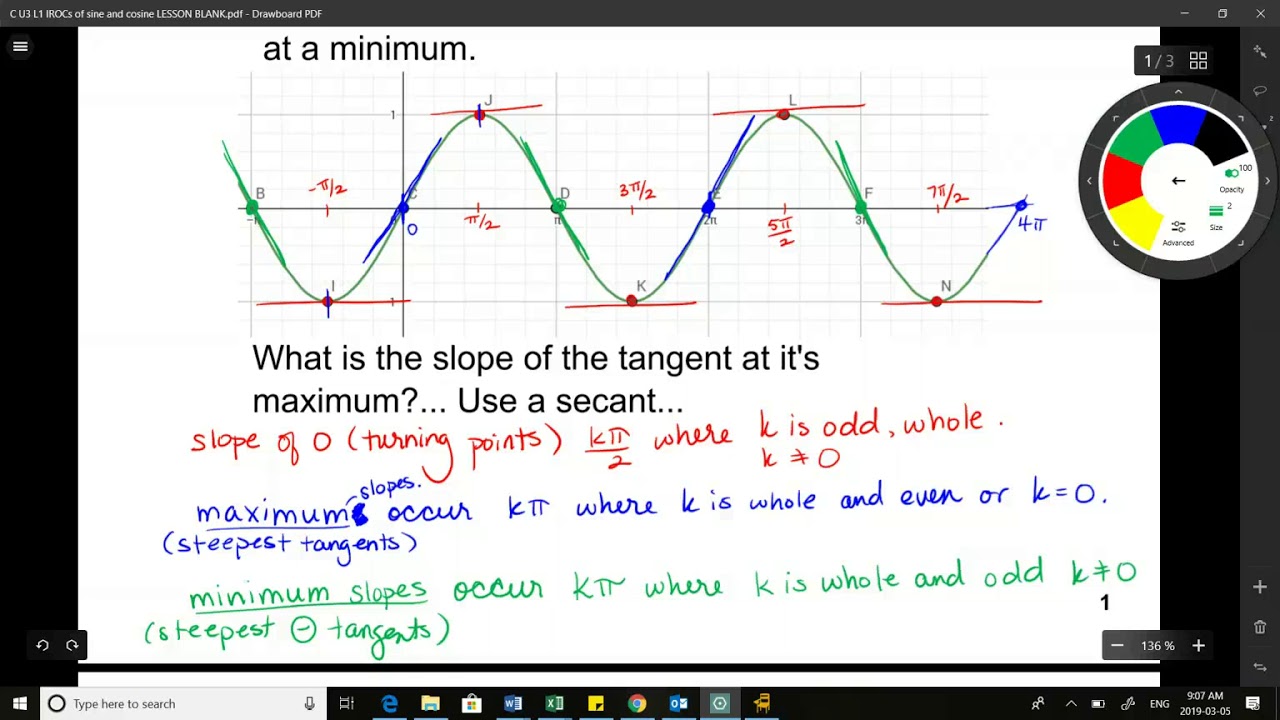Click the battery icon in system tray
Image resolution: width=1280 pixels, height=720 pixels.
[1098, 703]
